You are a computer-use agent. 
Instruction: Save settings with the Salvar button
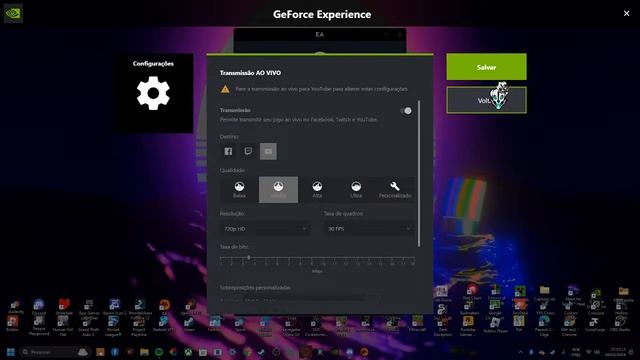486,67
